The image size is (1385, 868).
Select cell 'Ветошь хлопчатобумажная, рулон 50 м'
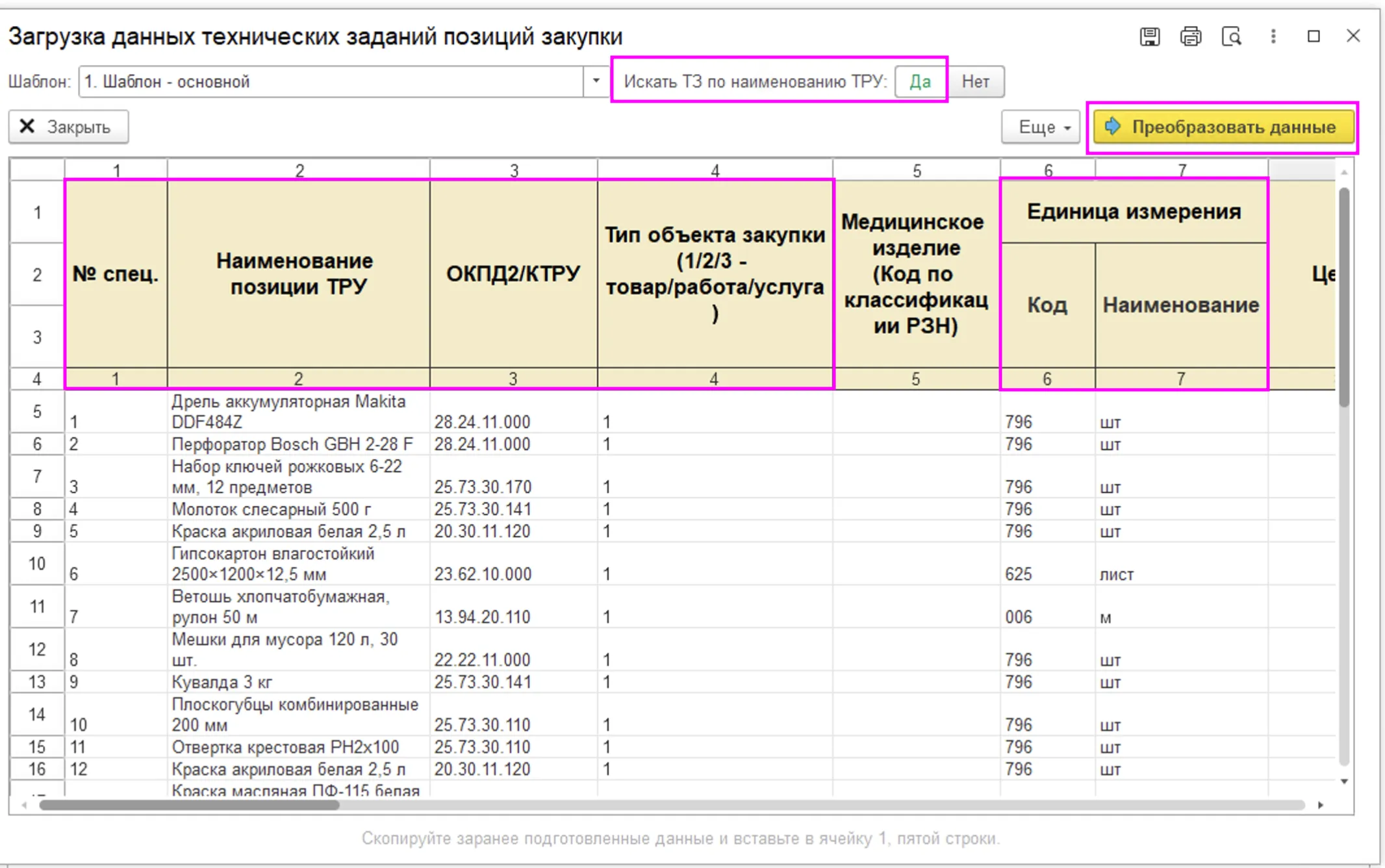(298, 607)
